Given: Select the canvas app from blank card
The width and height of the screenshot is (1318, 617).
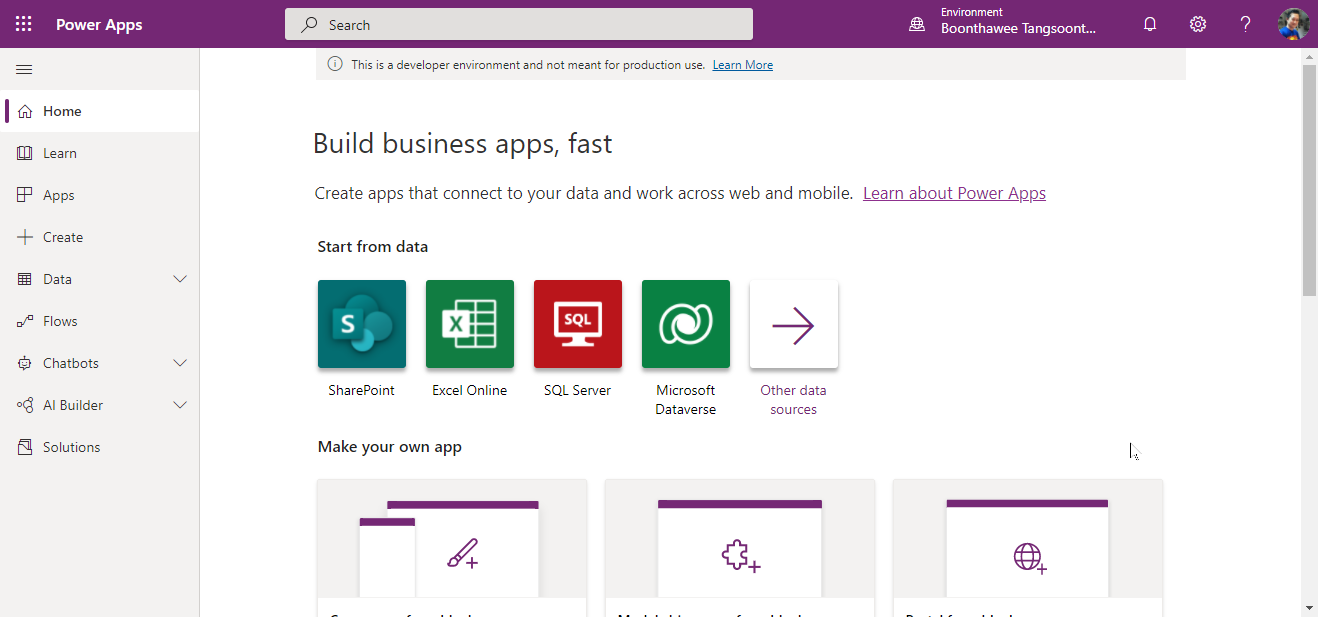Looking at the screenshot, I should 452,548.
